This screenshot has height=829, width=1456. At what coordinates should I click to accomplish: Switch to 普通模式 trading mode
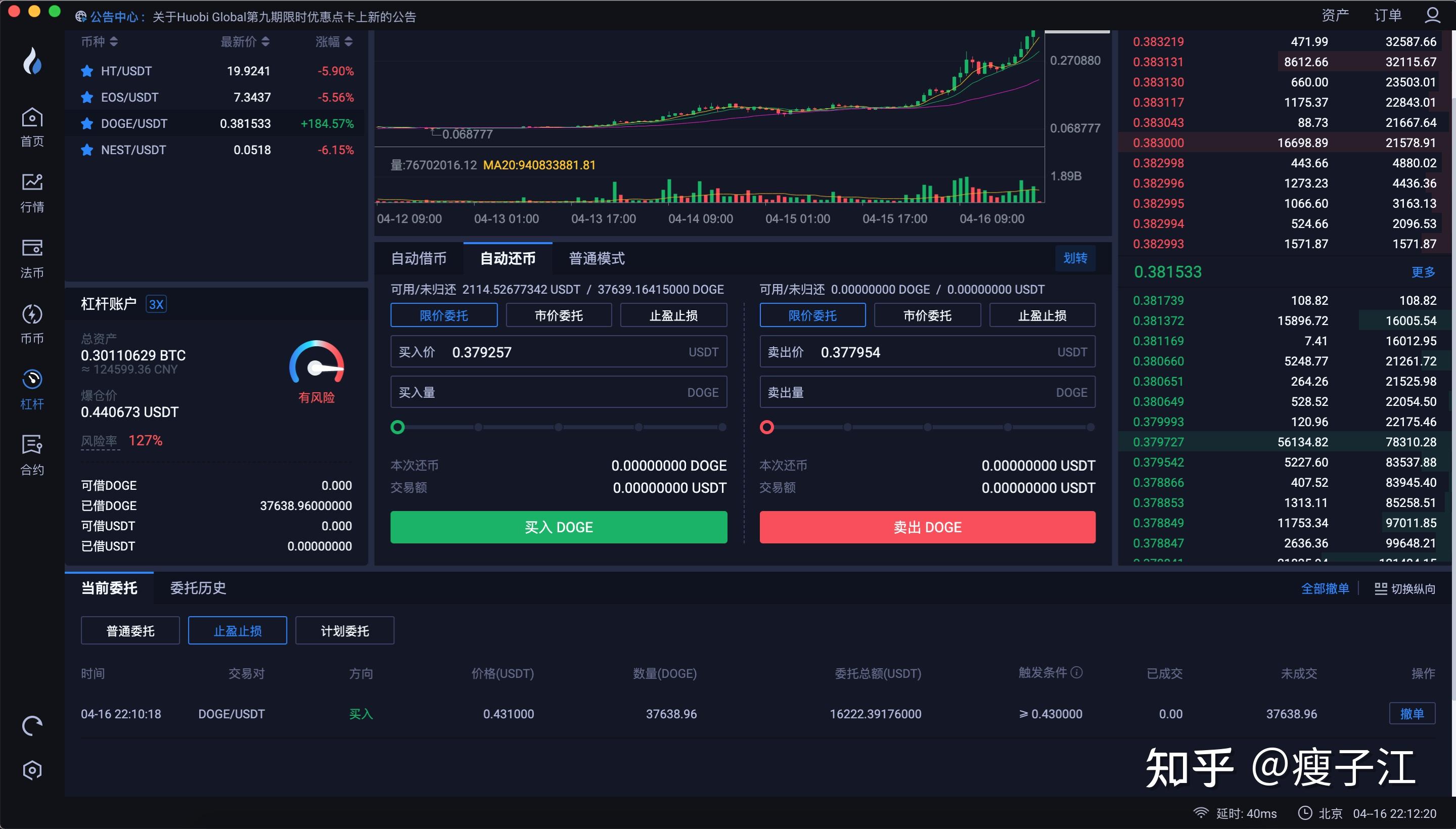(596, 258)
